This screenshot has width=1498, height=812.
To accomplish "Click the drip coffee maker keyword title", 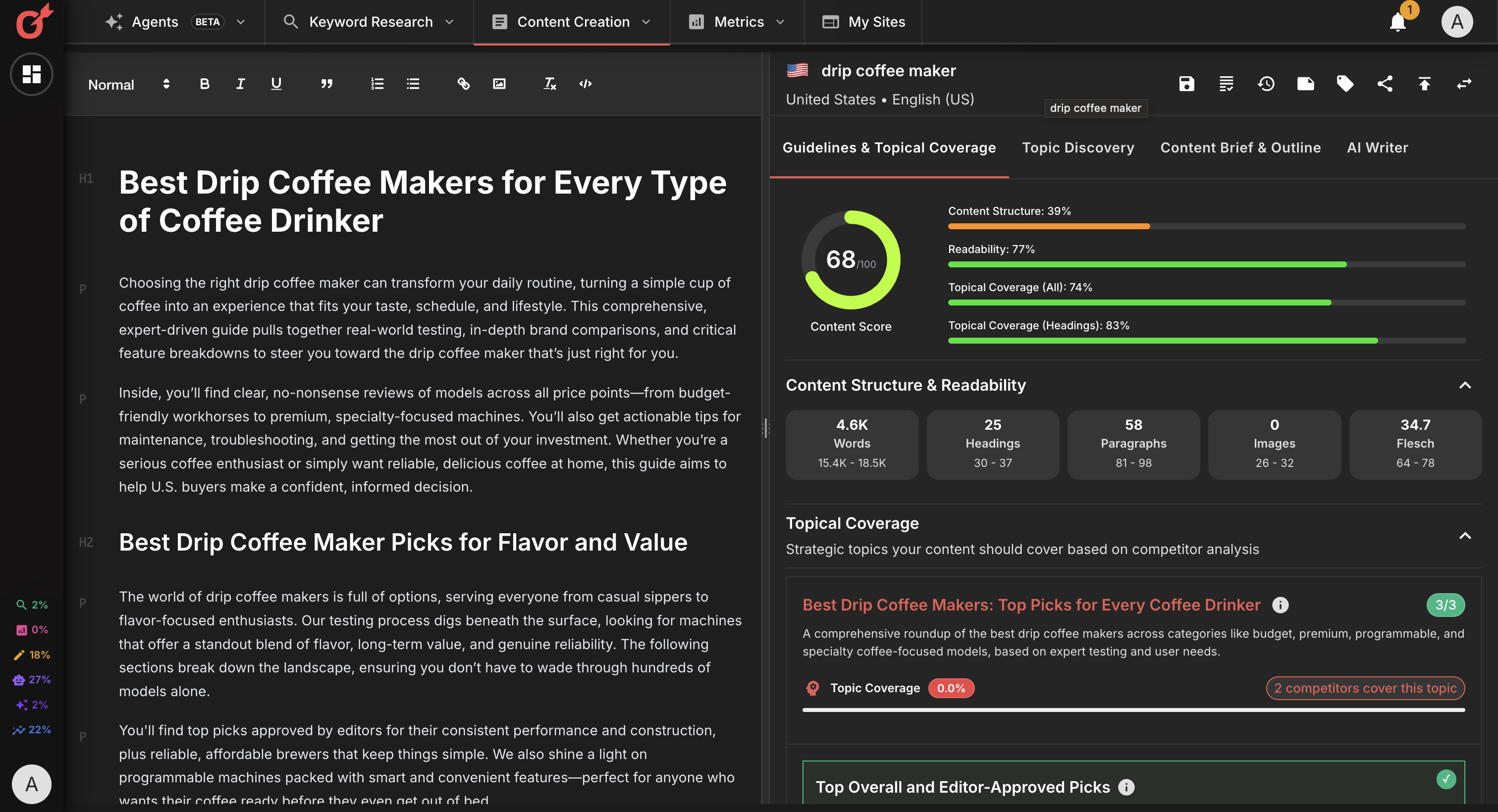I will [888, 70].
